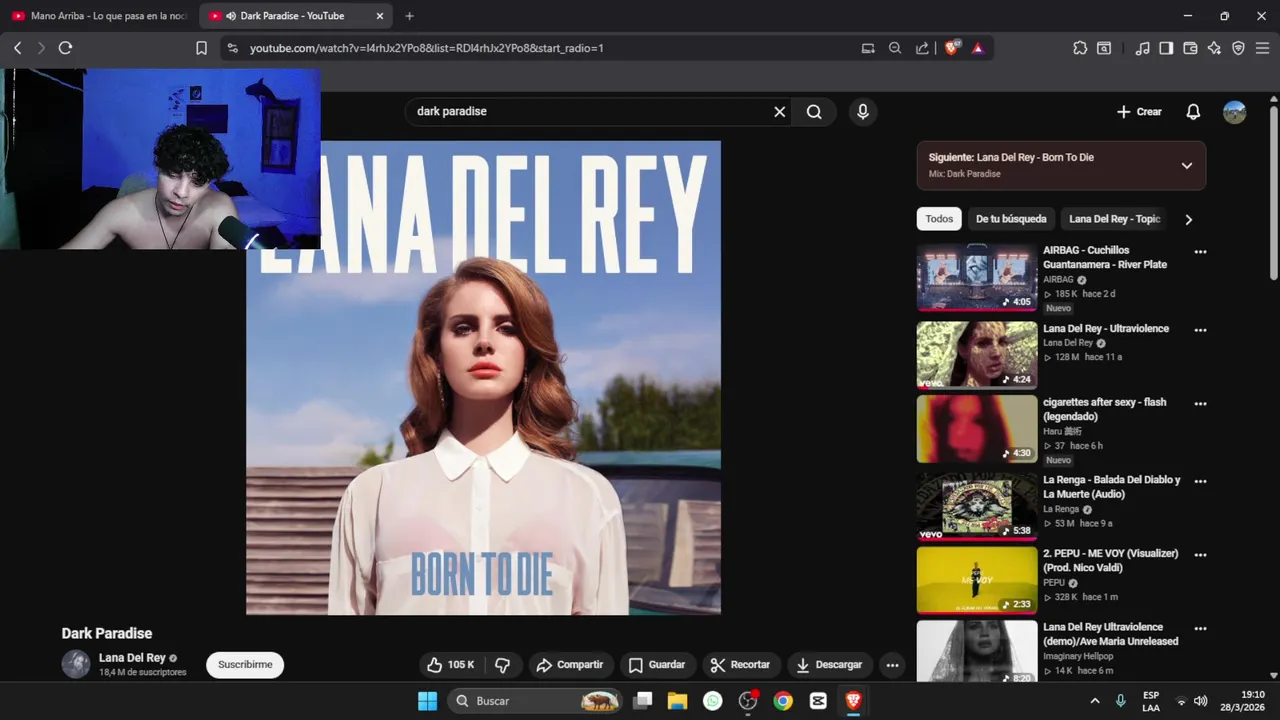Toggle the browser sidebar panel icon

1166,48
